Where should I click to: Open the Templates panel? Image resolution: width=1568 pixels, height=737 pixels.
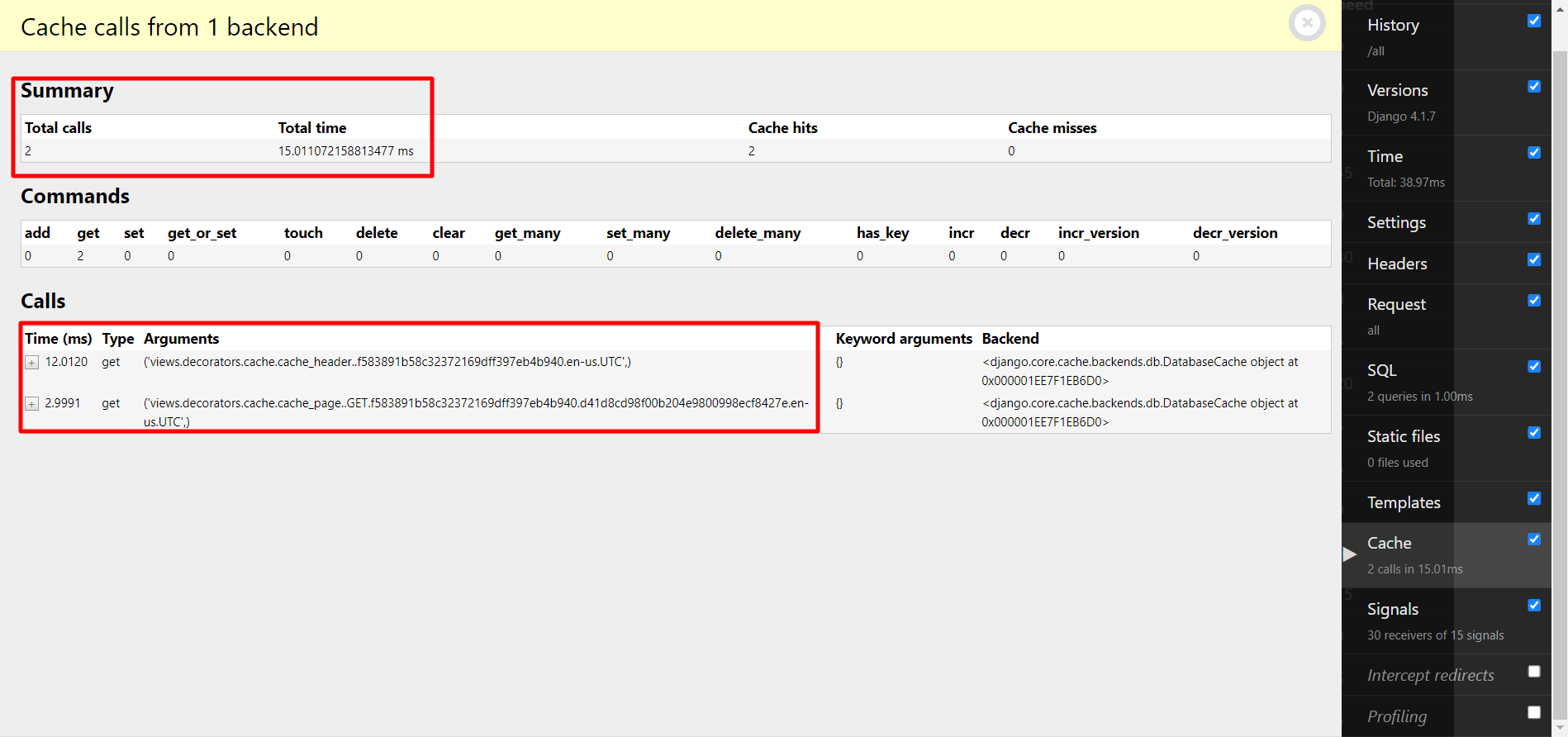tap(1403, 502)
